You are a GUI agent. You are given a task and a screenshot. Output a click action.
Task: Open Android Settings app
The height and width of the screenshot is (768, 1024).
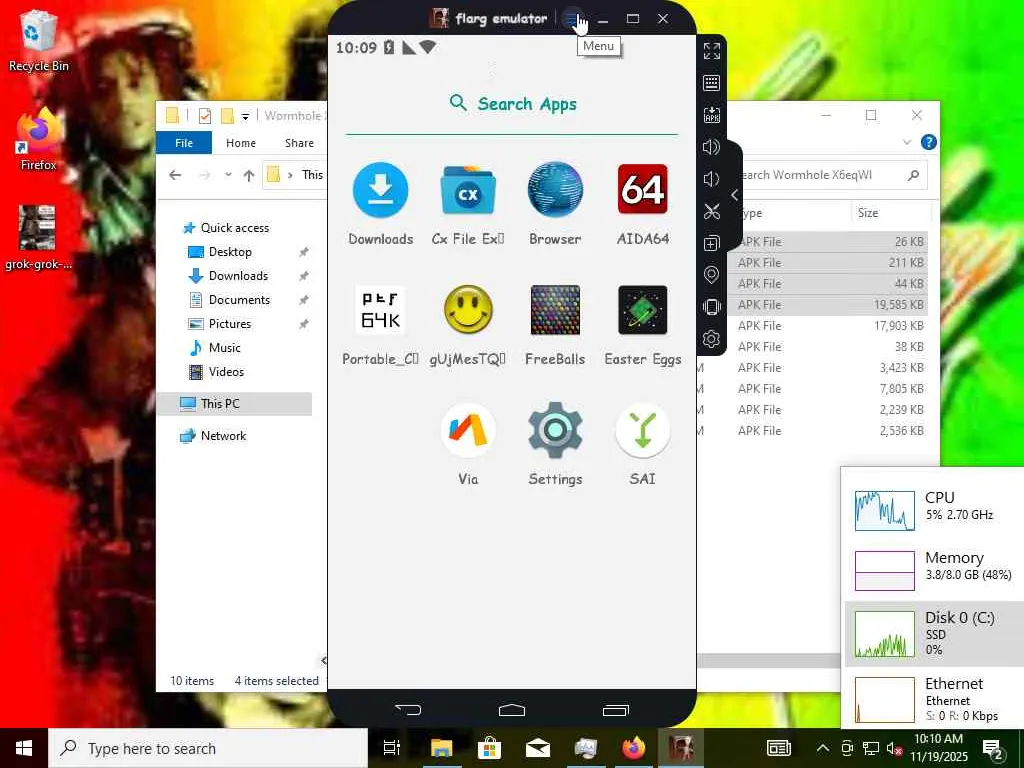[555, 430]
